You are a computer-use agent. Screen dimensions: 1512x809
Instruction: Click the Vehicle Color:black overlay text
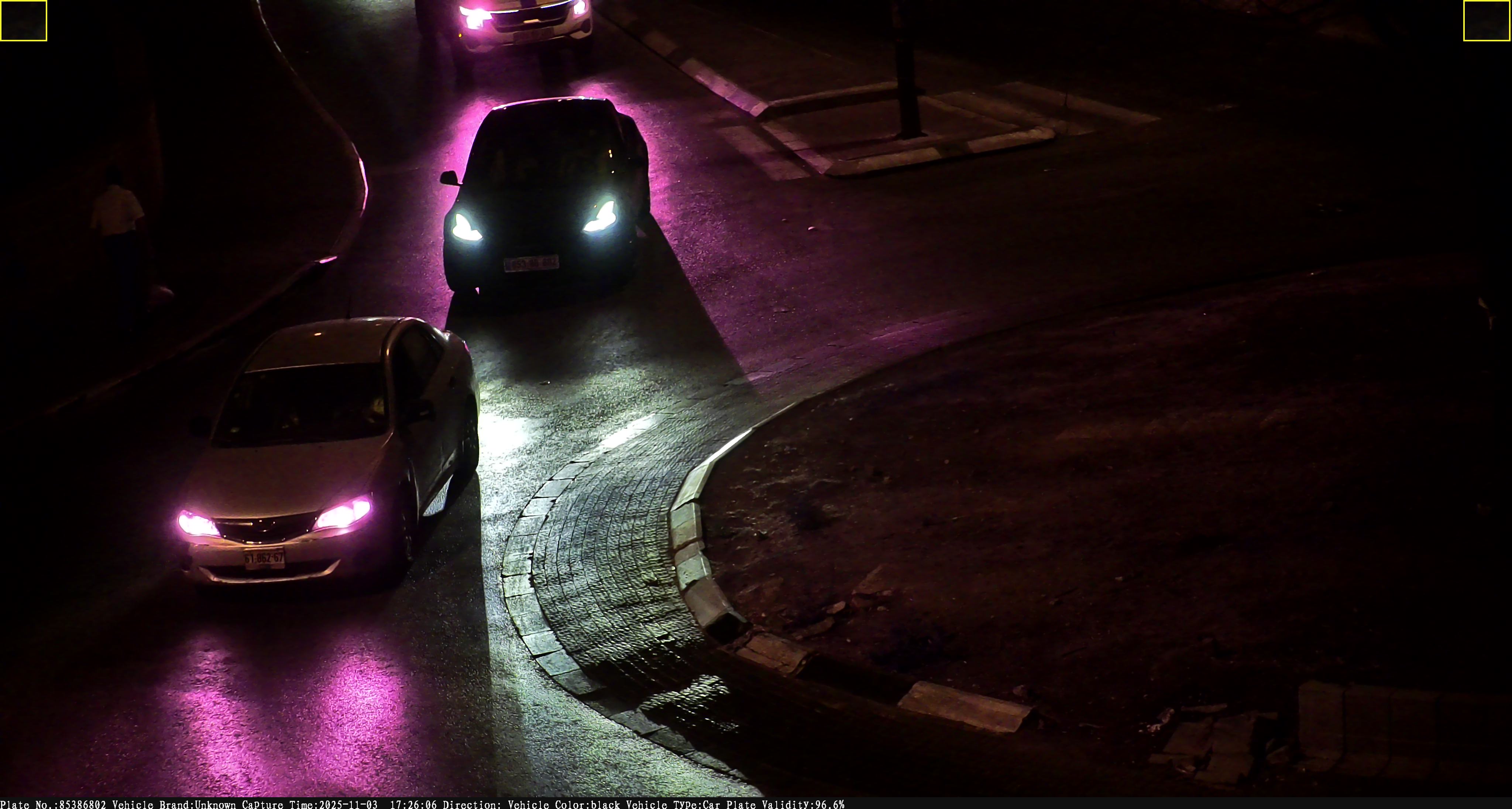[x=564, y=804]
